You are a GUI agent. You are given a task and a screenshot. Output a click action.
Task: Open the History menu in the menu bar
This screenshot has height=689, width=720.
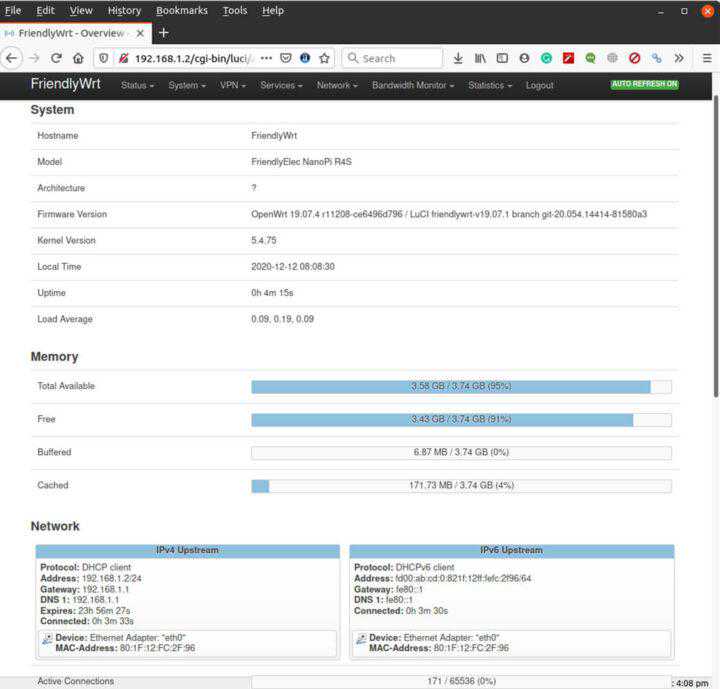coord(124,10)
